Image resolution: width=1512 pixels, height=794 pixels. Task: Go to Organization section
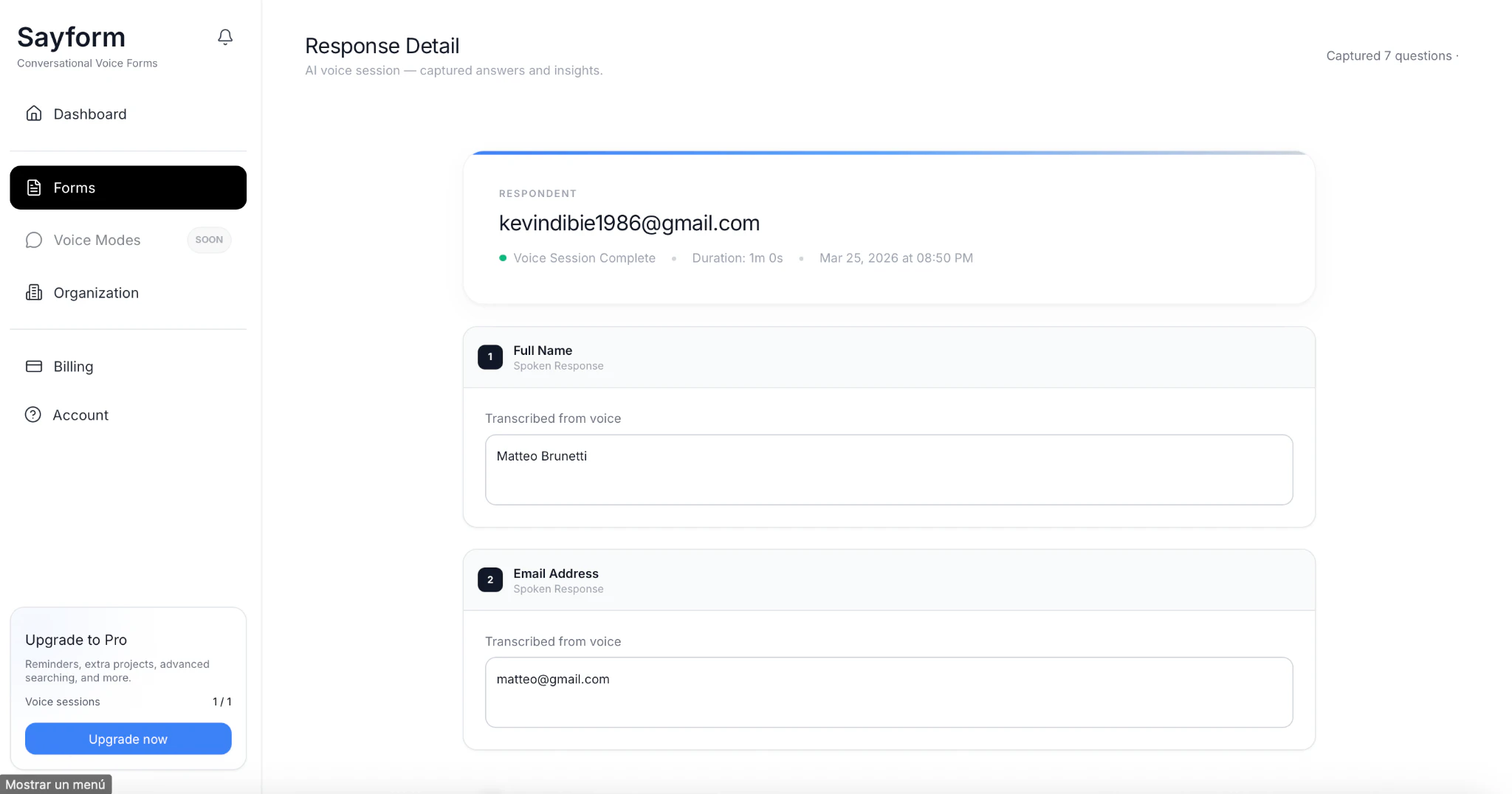coord(128,293)
